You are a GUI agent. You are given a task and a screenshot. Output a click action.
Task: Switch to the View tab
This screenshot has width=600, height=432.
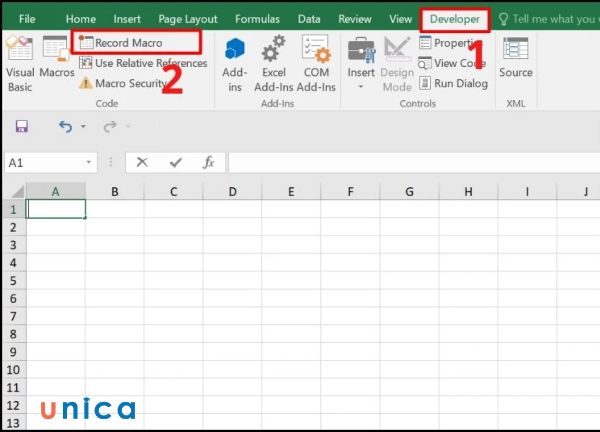pyautogui.click(x=401, y=19)
